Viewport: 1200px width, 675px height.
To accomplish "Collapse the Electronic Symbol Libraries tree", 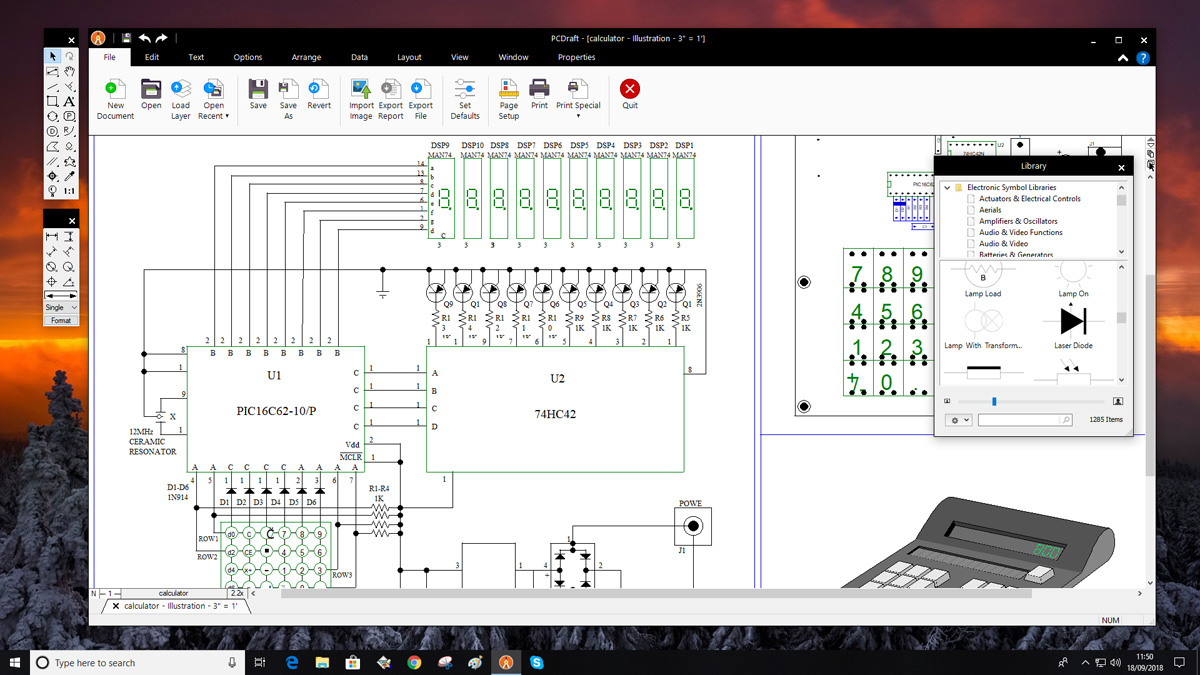I will coord(947,187).
